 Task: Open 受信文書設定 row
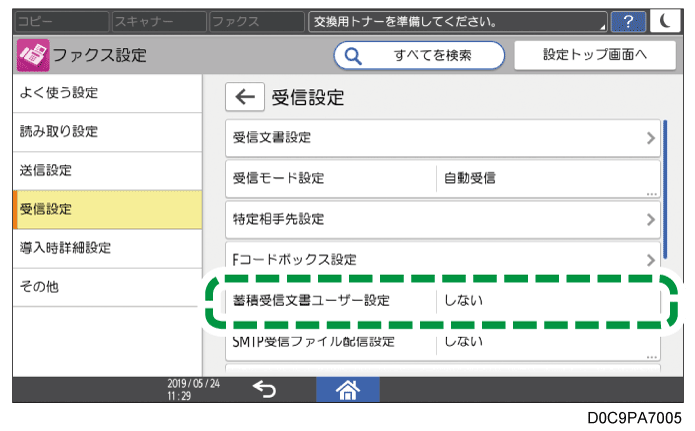coord(443,138)
